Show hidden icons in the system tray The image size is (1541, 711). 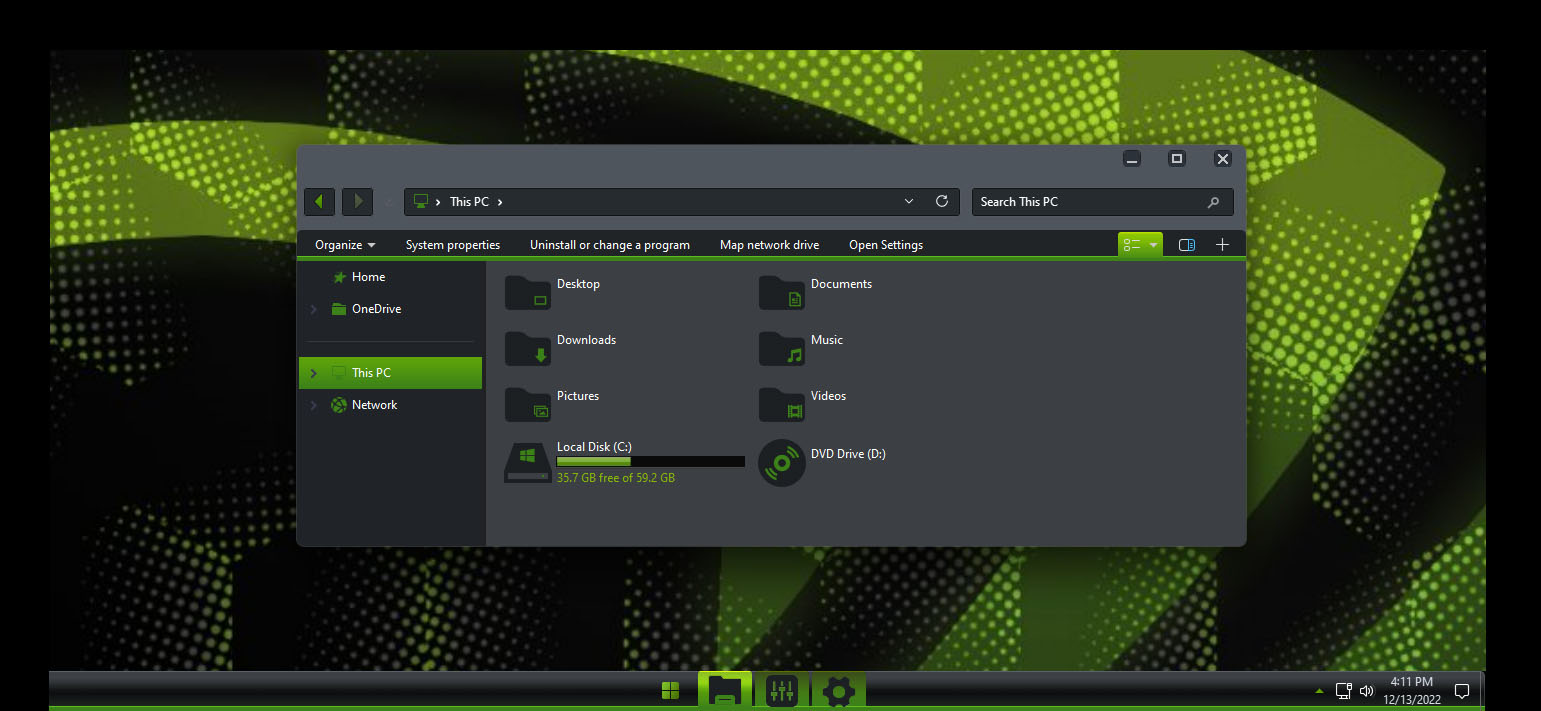click(1318, 690)
